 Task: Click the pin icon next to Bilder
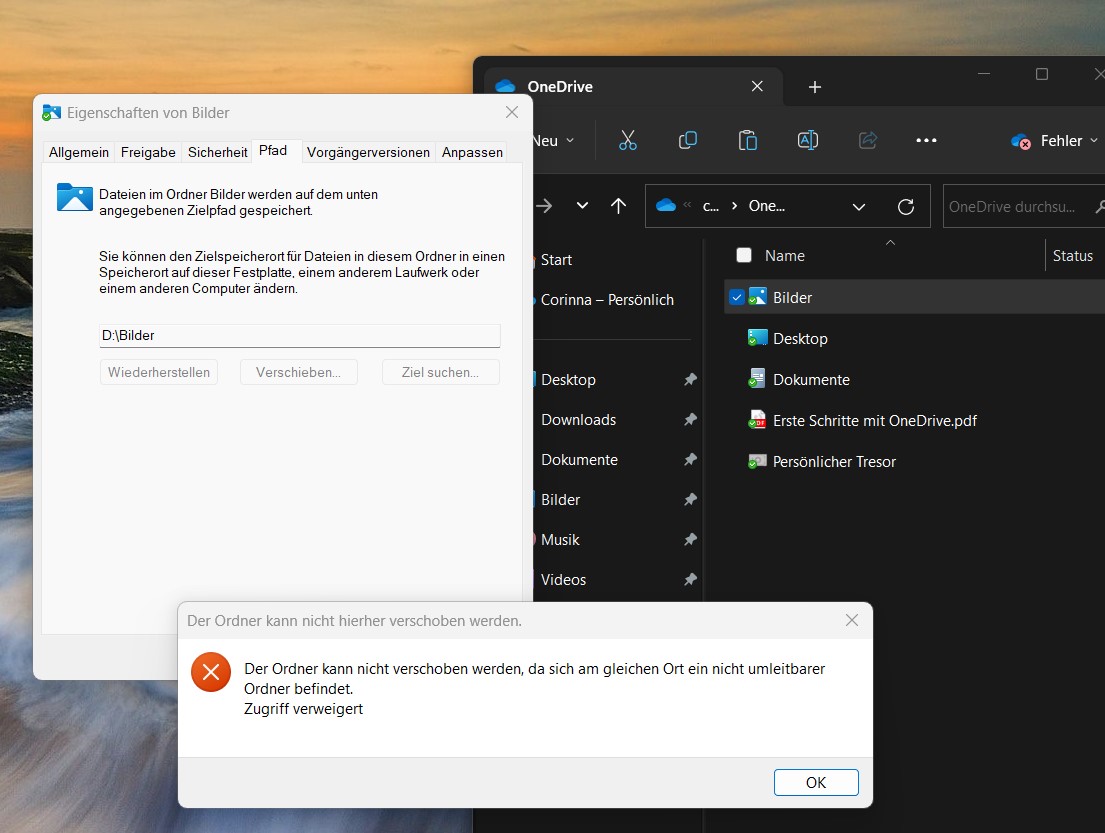[x=690, y=500]
